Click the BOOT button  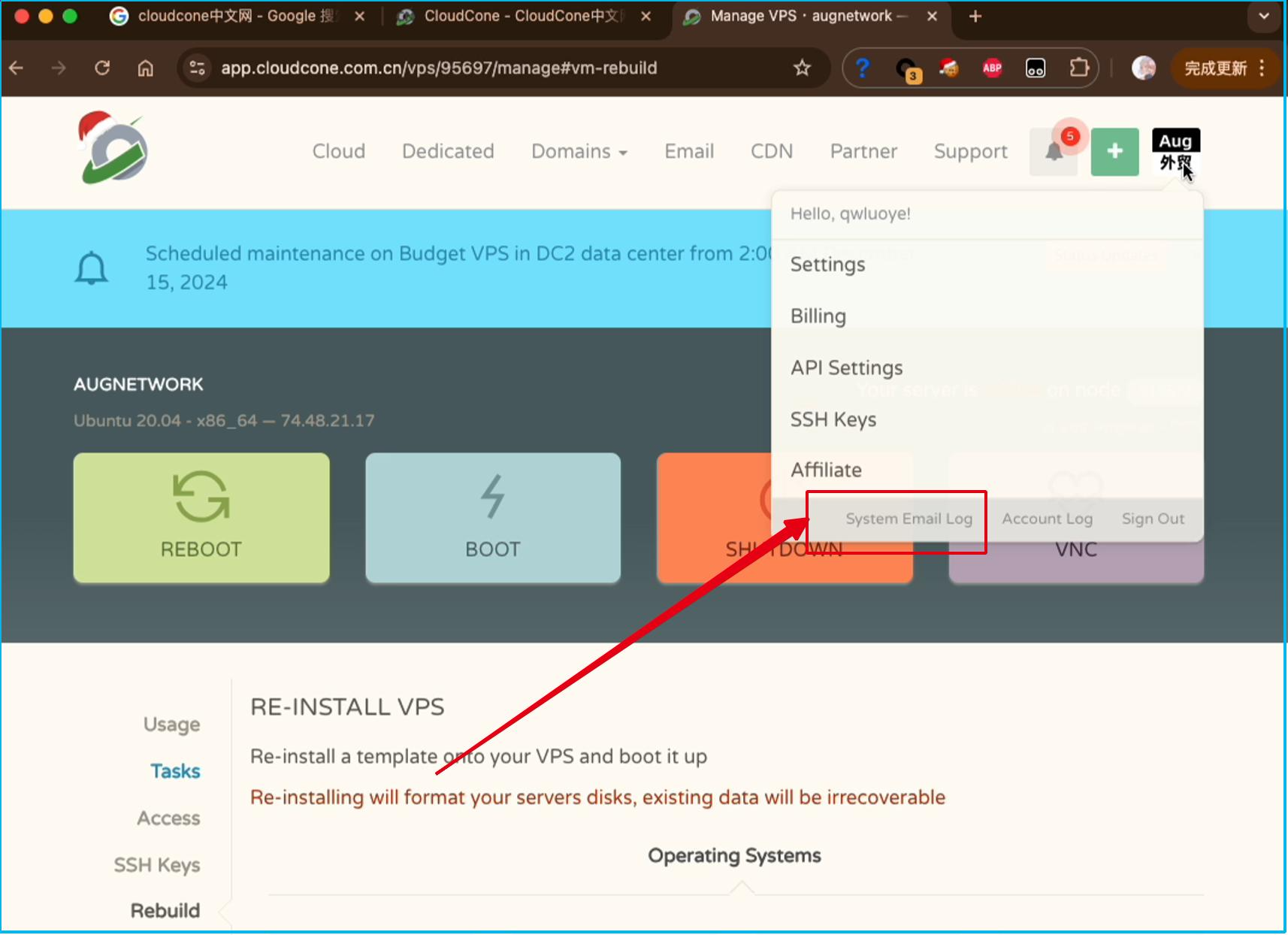pyautogui.click(x=493, y=518)
